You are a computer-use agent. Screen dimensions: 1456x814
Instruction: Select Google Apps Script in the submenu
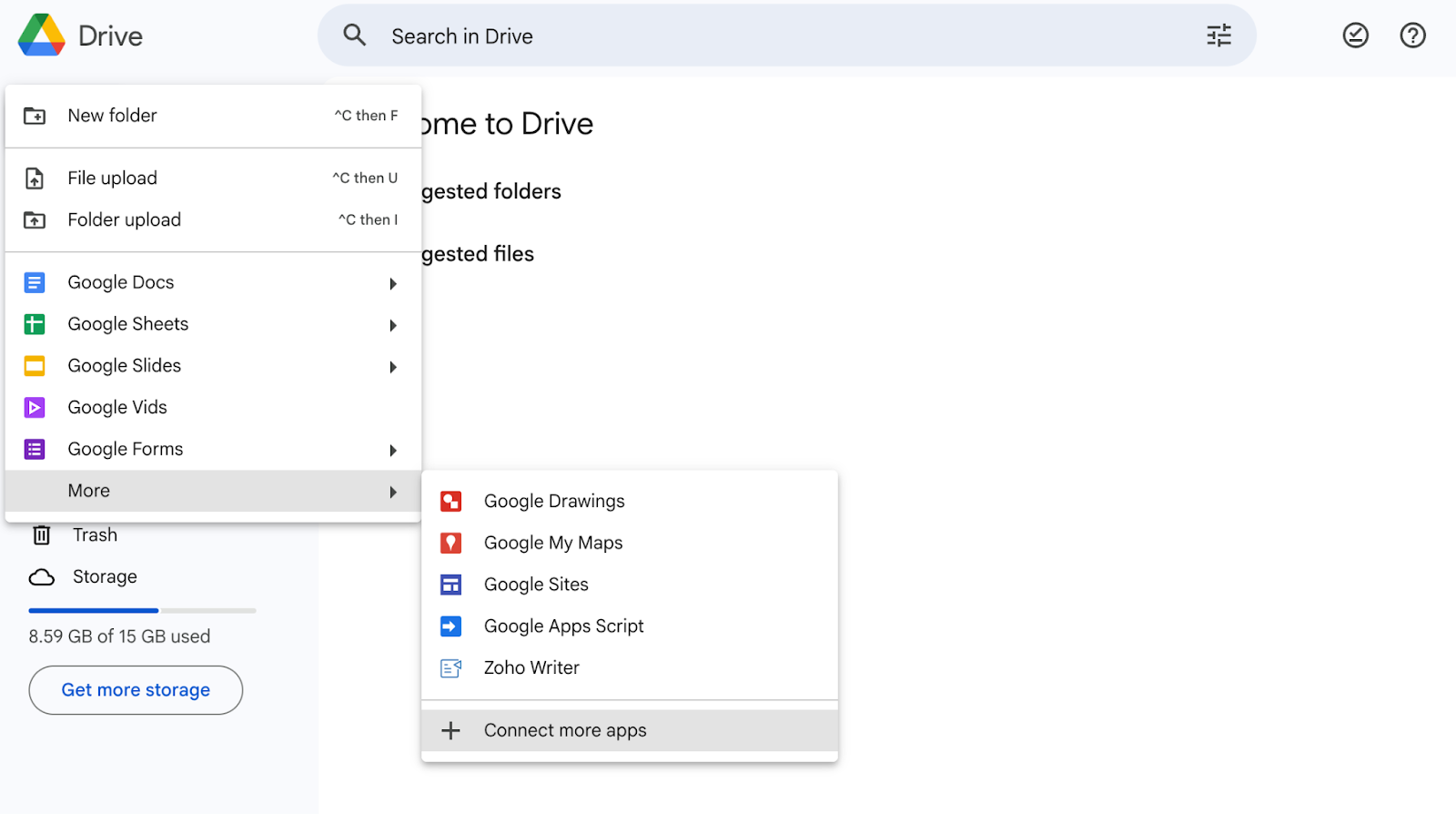click(630, 626)
